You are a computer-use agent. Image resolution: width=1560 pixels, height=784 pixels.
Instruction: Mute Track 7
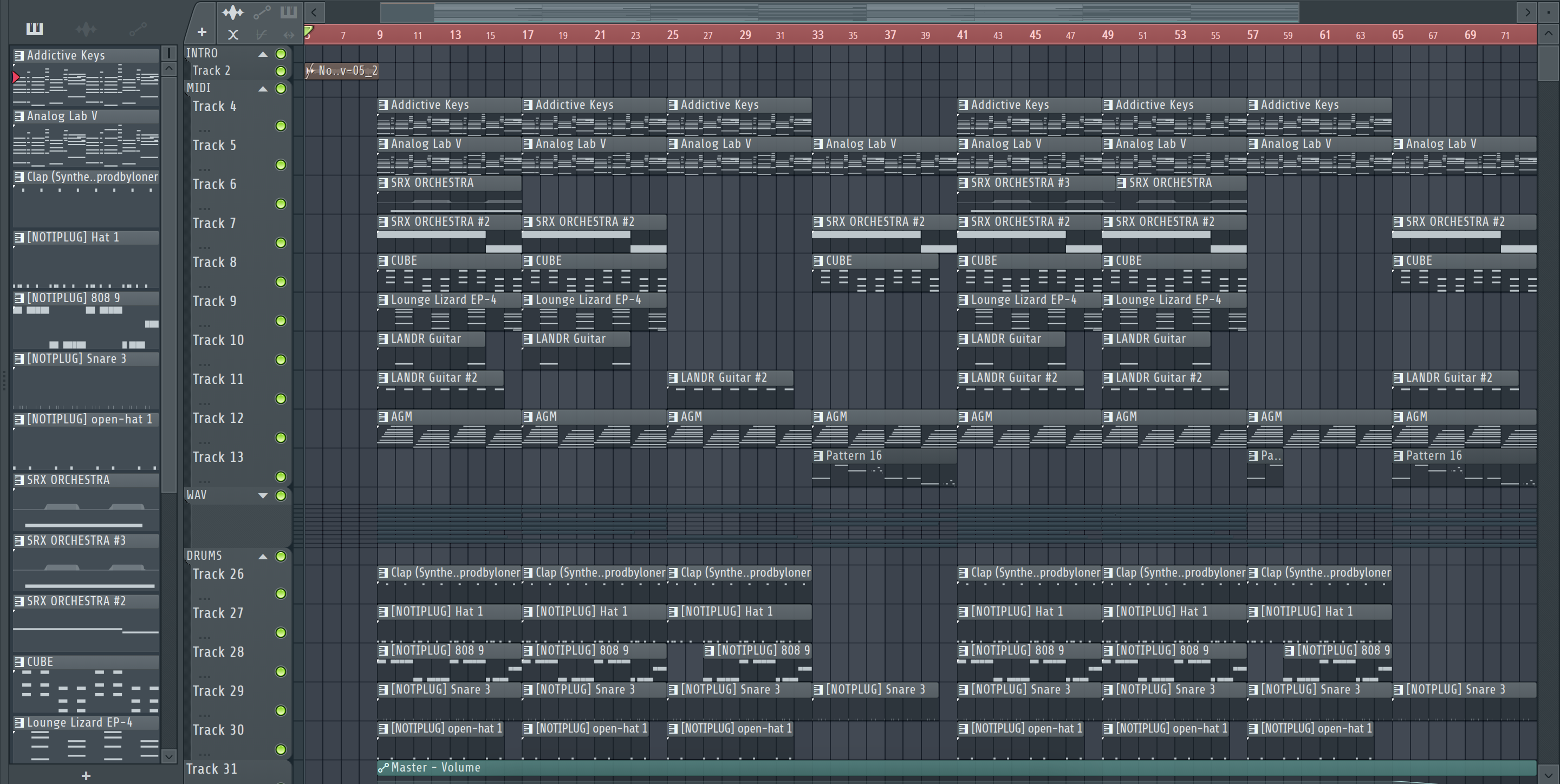[281, 243]
